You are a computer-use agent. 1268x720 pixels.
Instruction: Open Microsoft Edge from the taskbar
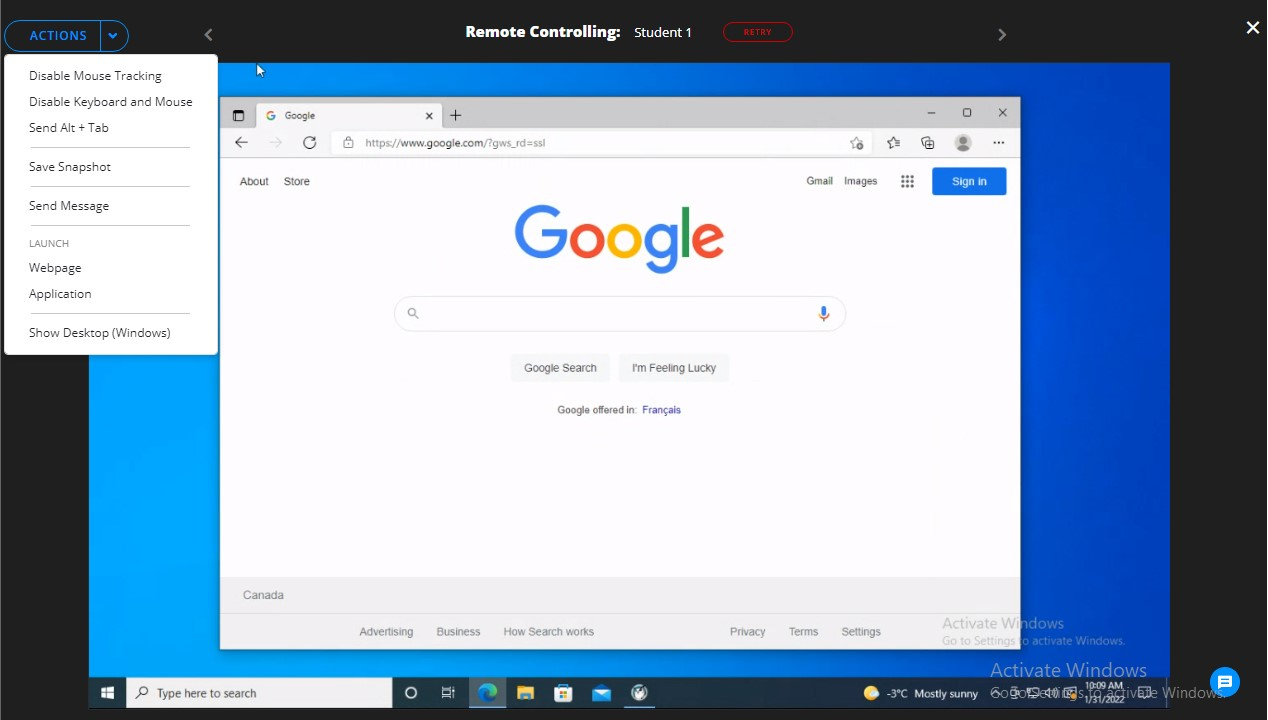click(x=487, y=693)
